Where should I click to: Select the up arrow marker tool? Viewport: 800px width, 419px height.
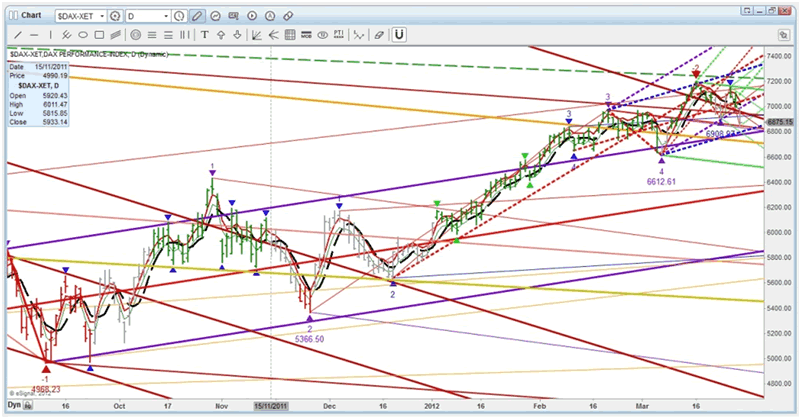221,35
